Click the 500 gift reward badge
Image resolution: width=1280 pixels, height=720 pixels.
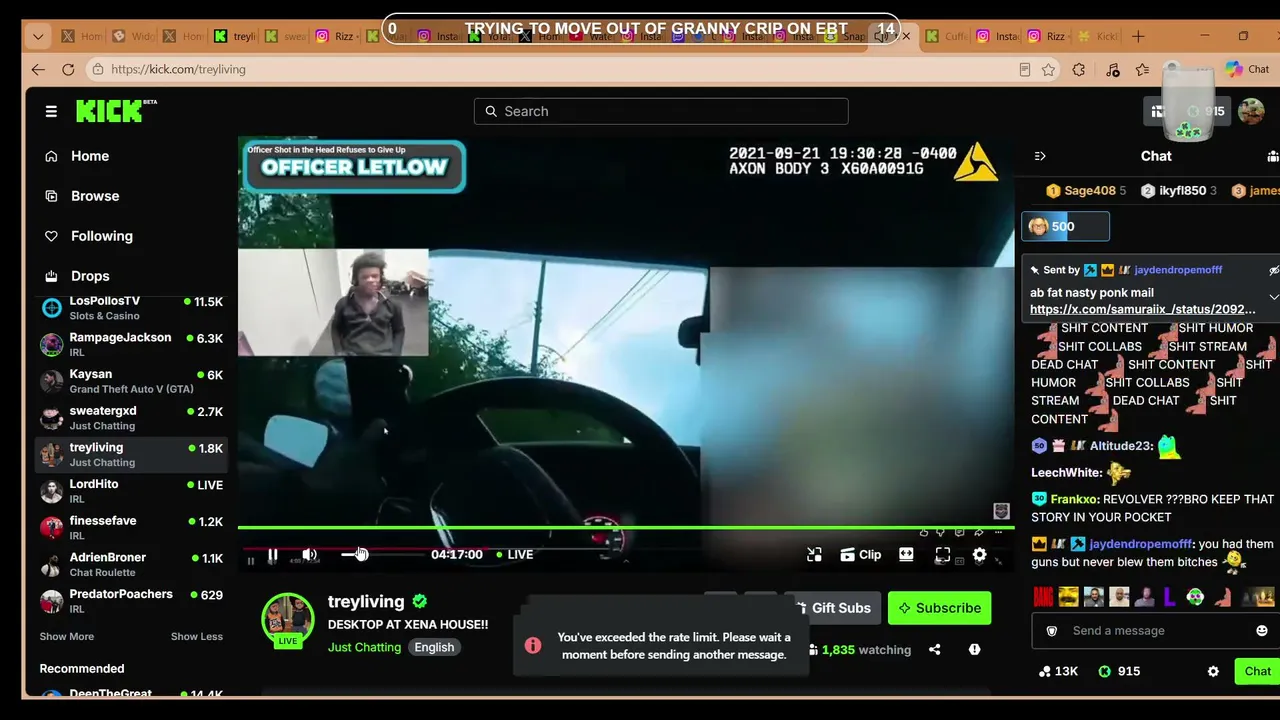pos(1065,227)
